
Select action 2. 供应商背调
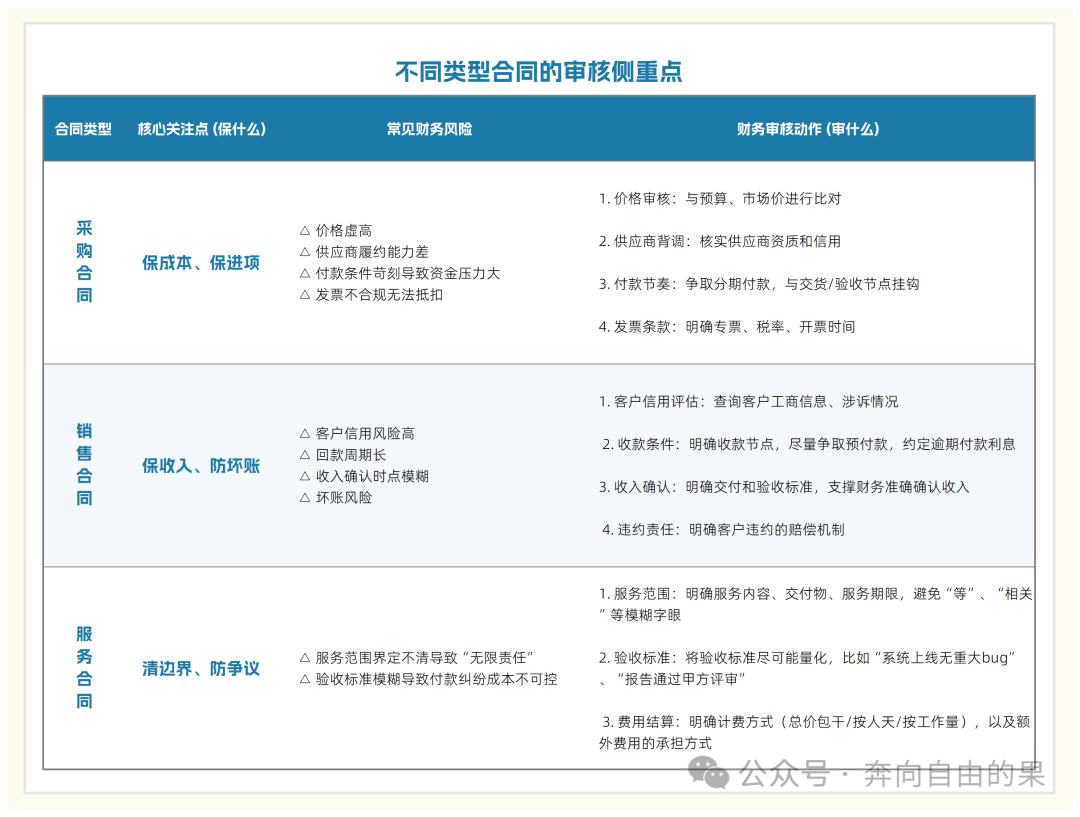[x=720, y=242]
